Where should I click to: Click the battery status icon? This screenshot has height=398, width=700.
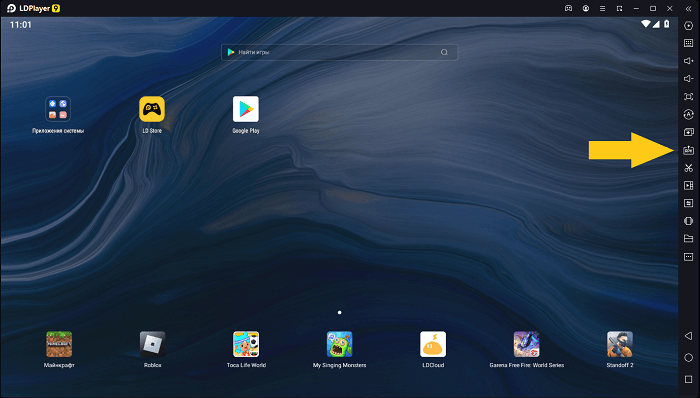click(667, 24)
